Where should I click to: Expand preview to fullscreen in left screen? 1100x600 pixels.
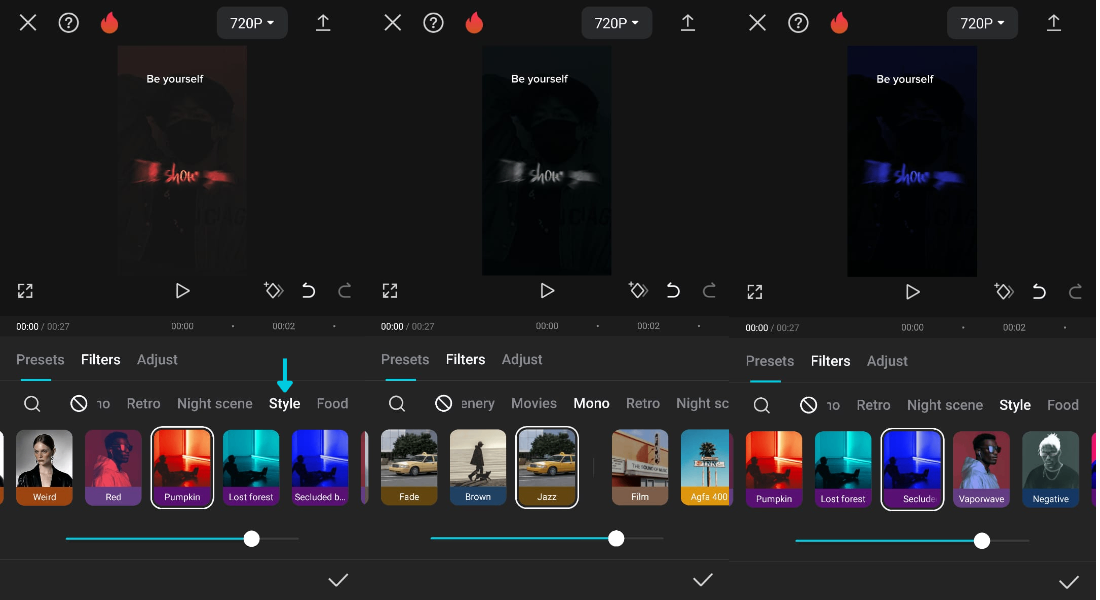pos(25,291)
